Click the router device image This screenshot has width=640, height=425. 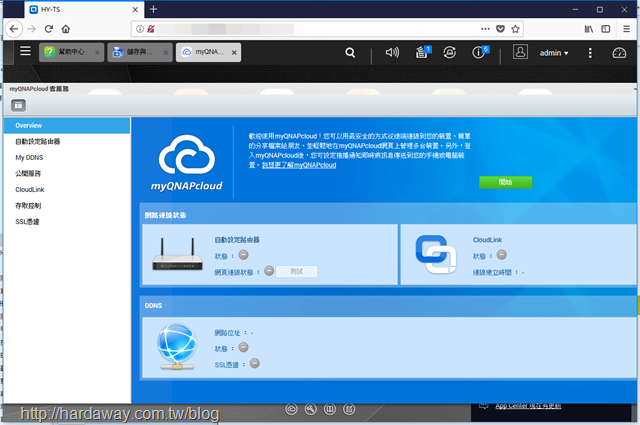point(177,254)
